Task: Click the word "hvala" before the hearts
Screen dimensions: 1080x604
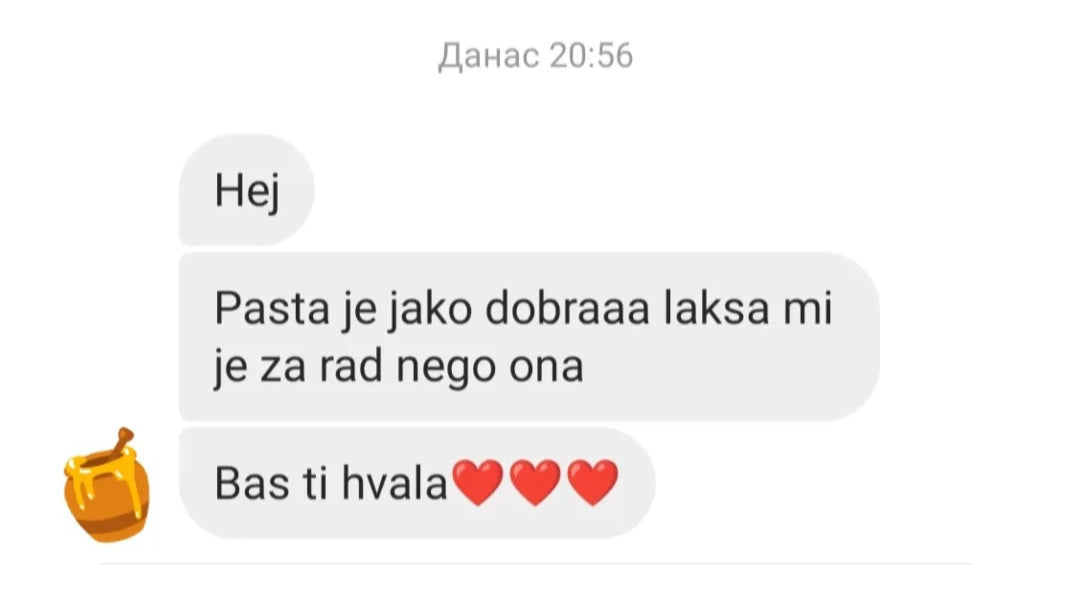Action: coord(395,483)
